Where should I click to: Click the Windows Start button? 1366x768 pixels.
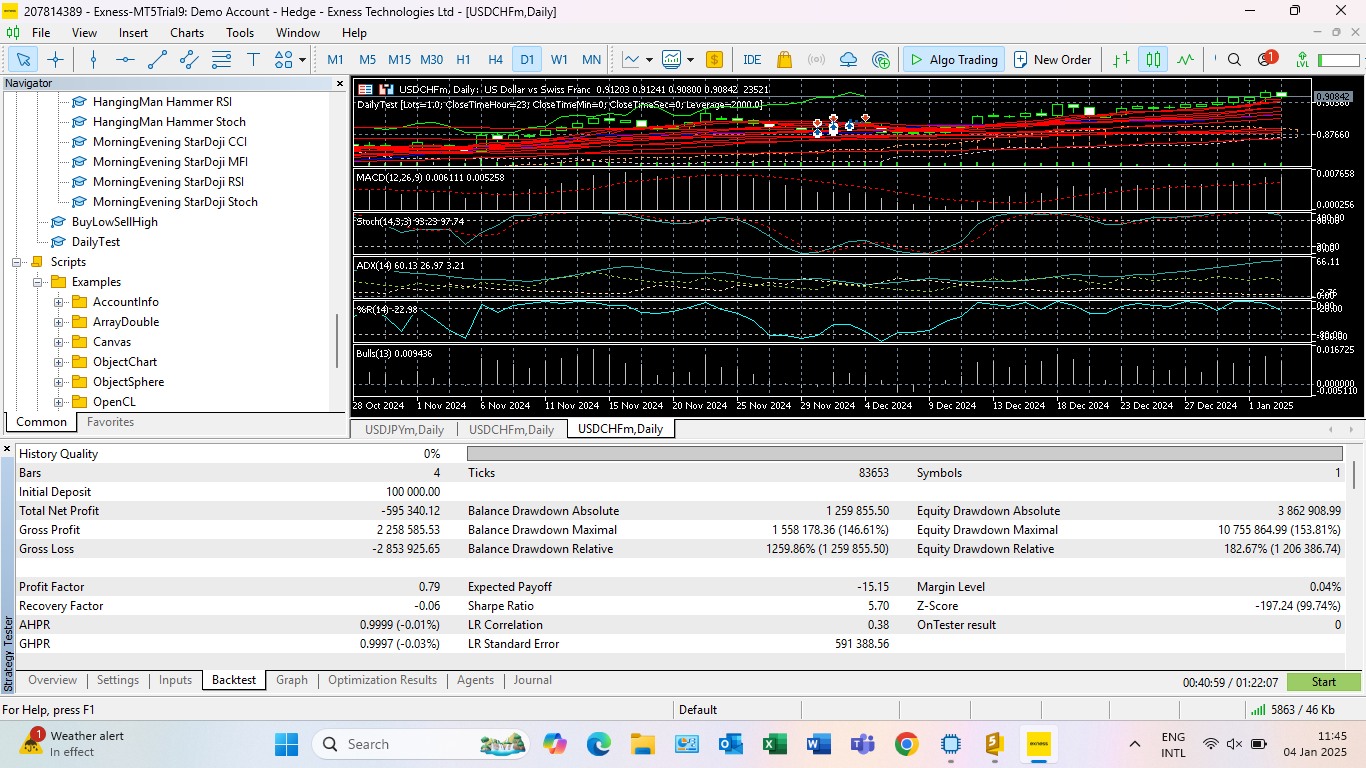[286, 744]
